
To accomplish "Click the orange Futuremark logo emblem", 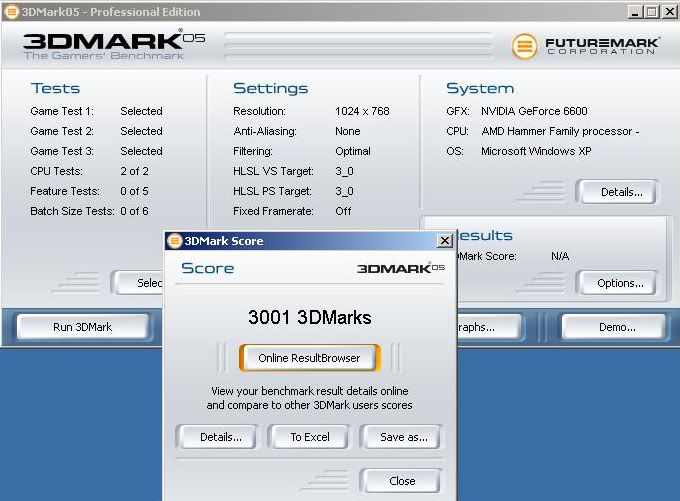I will [524, 46].
